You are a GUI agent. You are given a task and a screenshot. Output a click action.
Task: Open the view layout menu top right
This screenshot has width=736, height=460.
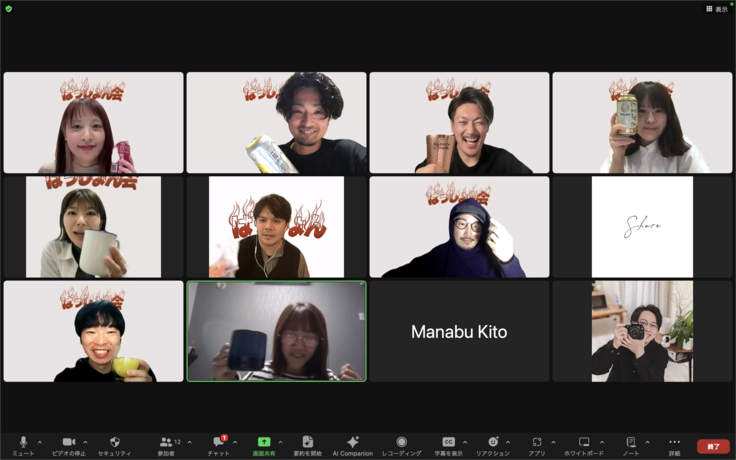[717, 9]
